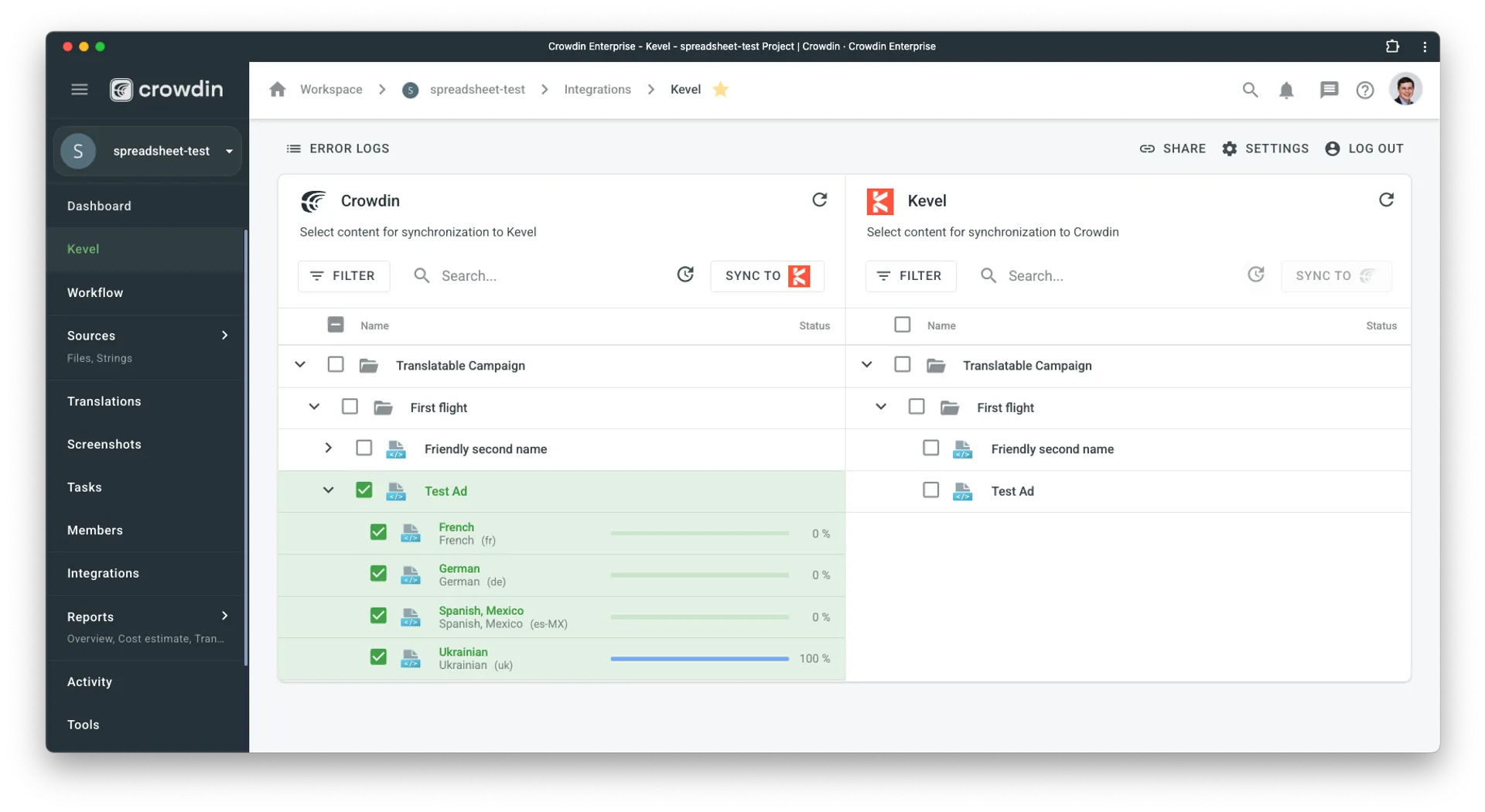Click the Crowdin logo
Image resolution: width=1485 pixels, height=812 pixels.
tap(166, 90)
